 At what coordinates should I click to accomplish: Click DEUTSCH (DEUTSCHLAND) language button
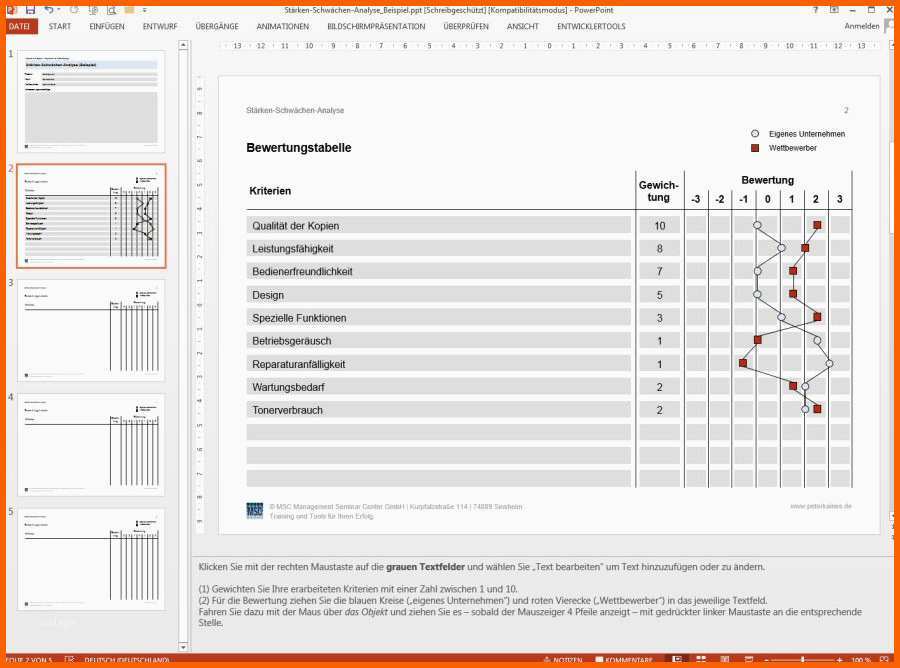[x=126, y=660]
